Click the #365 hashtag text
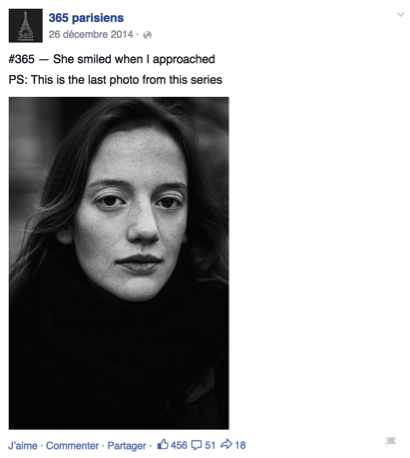This screenshot has height=458, width=410. pyautogui.click(x=21, y=59)
